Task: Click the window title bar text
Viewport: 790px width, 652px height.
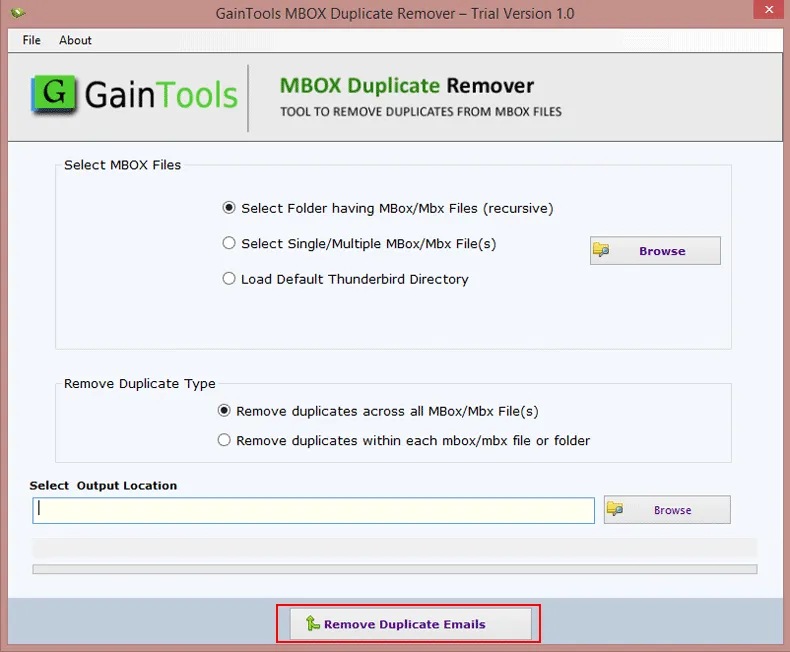Action: (x=395, y=14)
